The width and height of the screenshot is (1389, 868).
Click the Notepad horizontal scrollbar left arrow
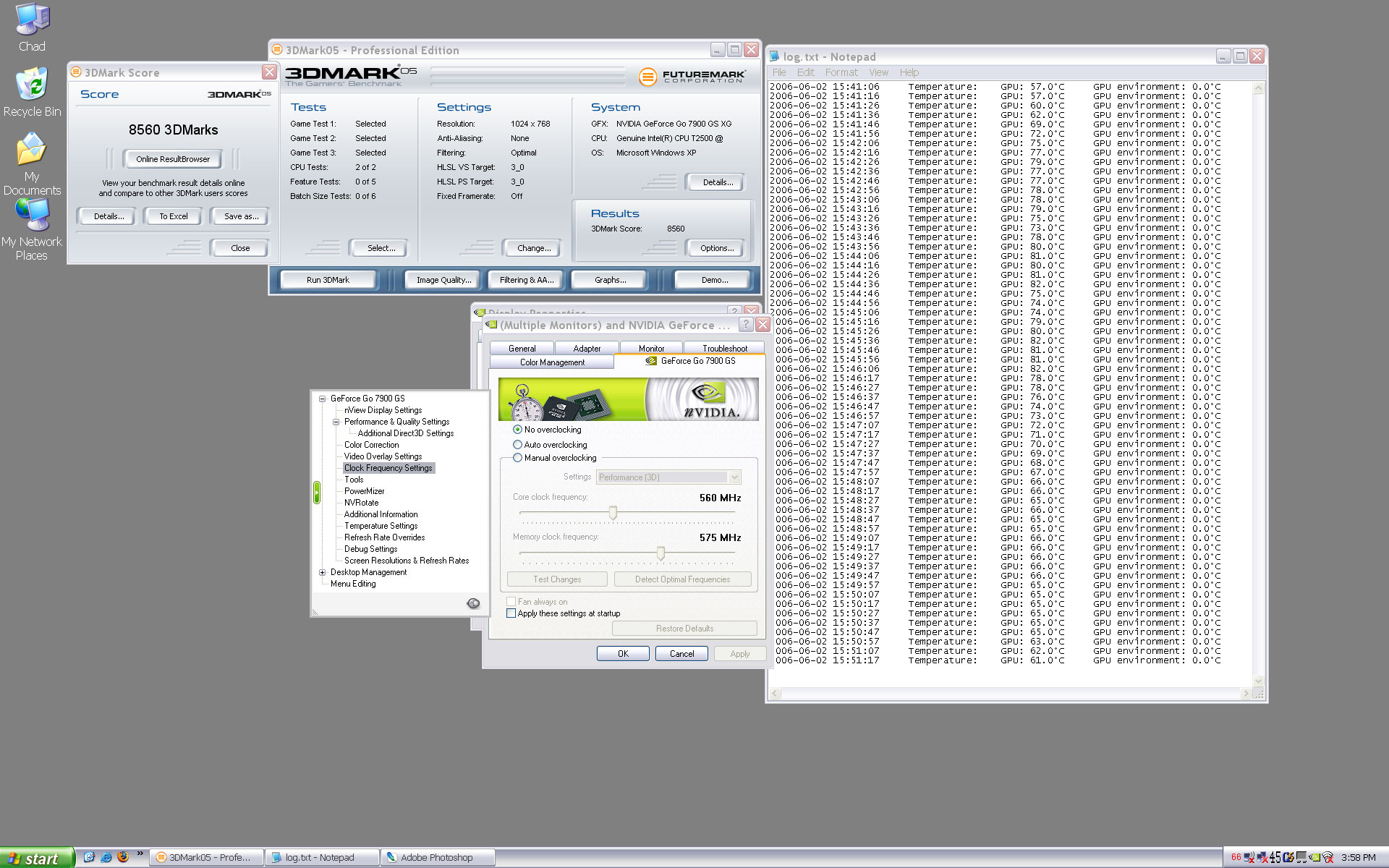pyautogui.click(x=776, y=694)
